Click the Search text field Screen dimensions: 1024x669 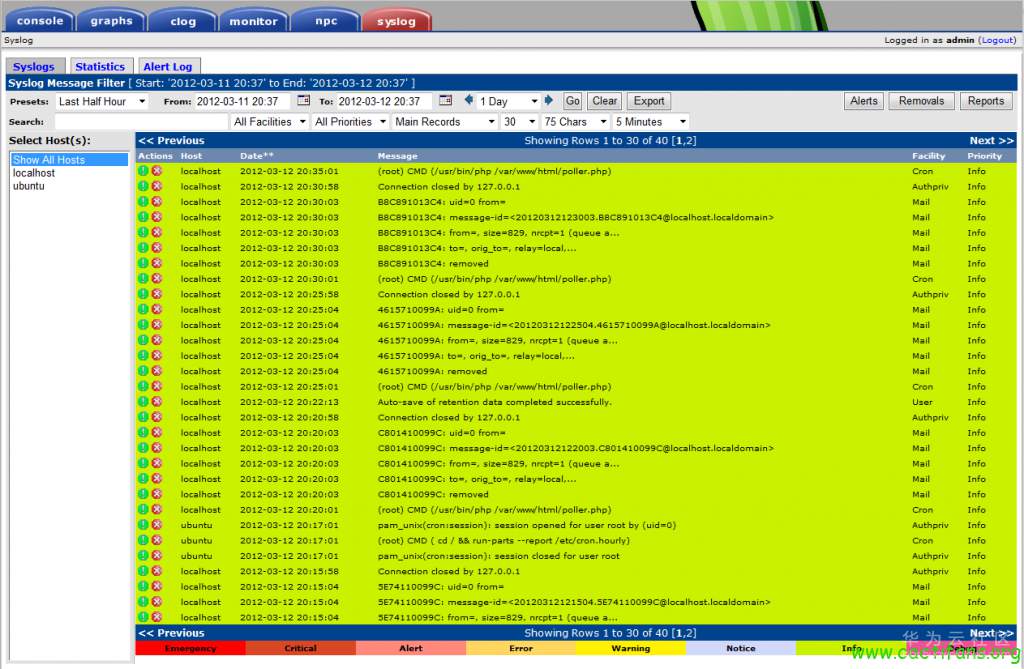[140, 122]
